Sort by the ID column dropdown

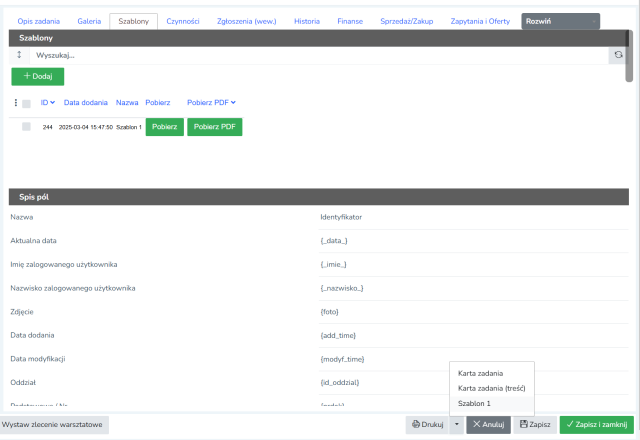click(x=47, y=102)
